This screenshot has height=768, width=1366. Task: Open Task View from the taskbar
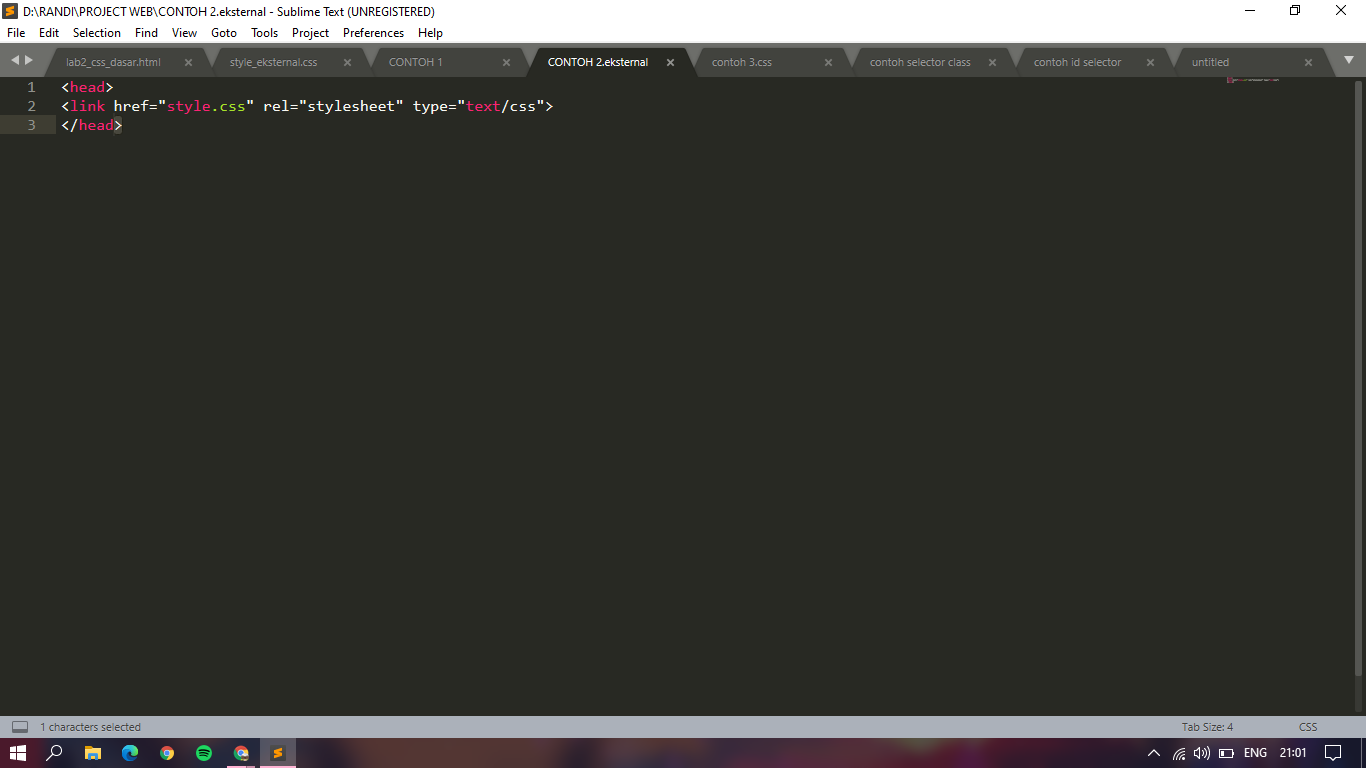pos(75,753)
